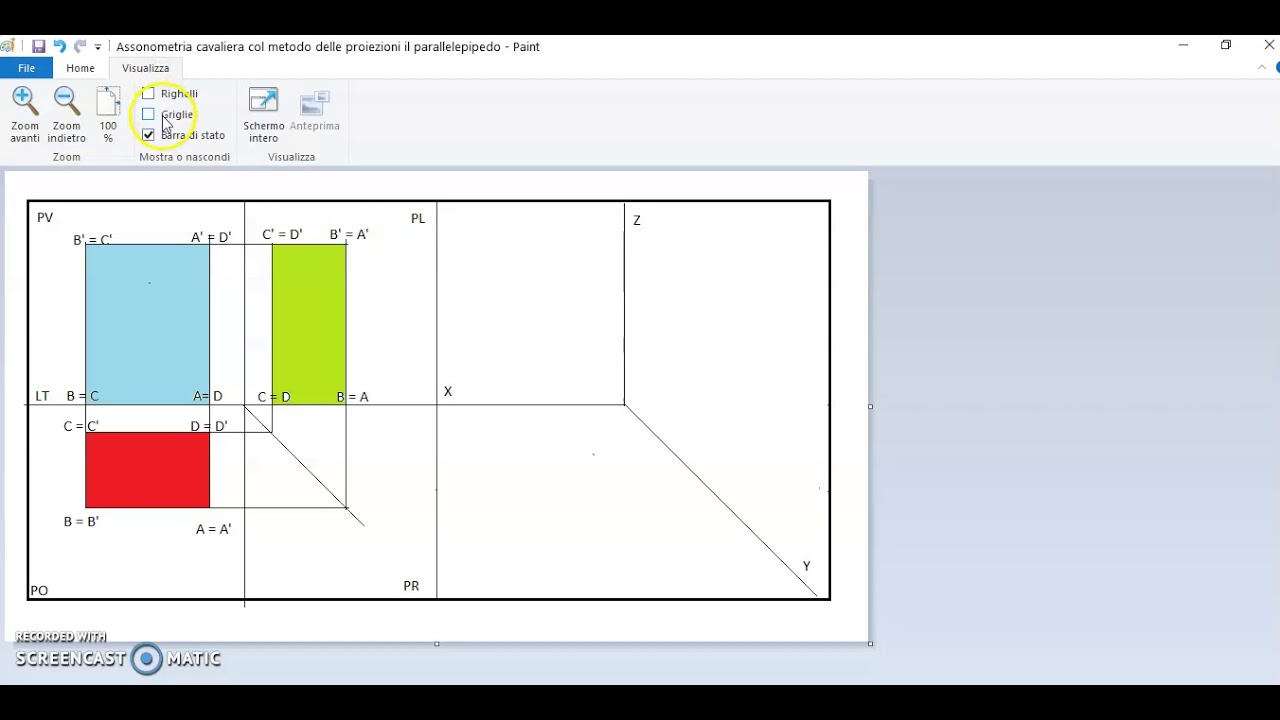Collapse the ribbon with the chevron
This screenshot has width=1280, height=720.
[1262, 68]
